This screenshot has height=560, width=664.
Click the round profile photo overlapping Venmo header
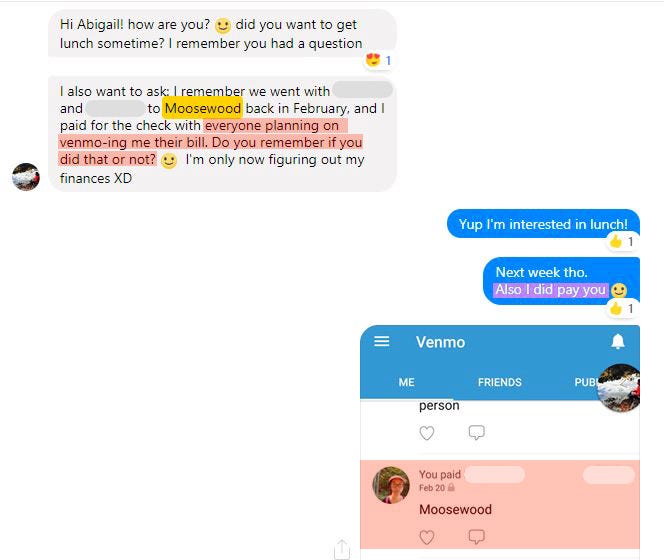[619, 388]
